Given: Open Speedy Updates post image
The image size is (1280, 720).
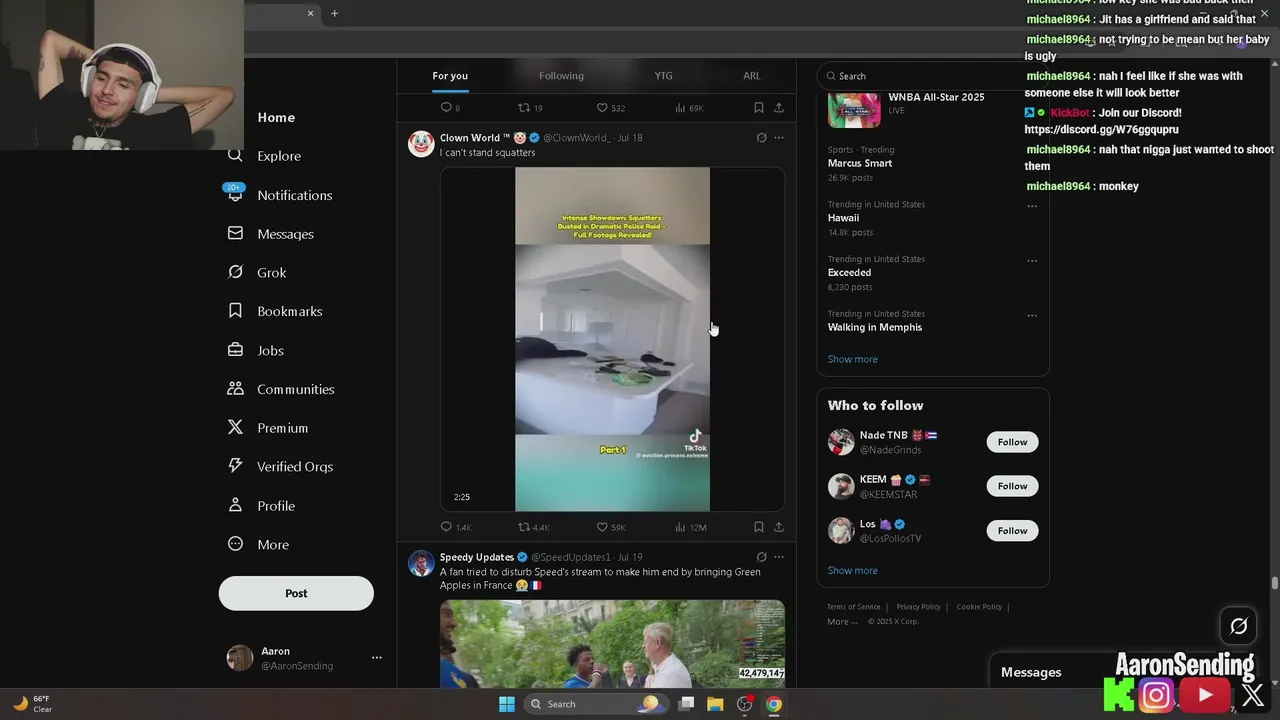Looking at the screenshot, I should click(x=612, y=643).
